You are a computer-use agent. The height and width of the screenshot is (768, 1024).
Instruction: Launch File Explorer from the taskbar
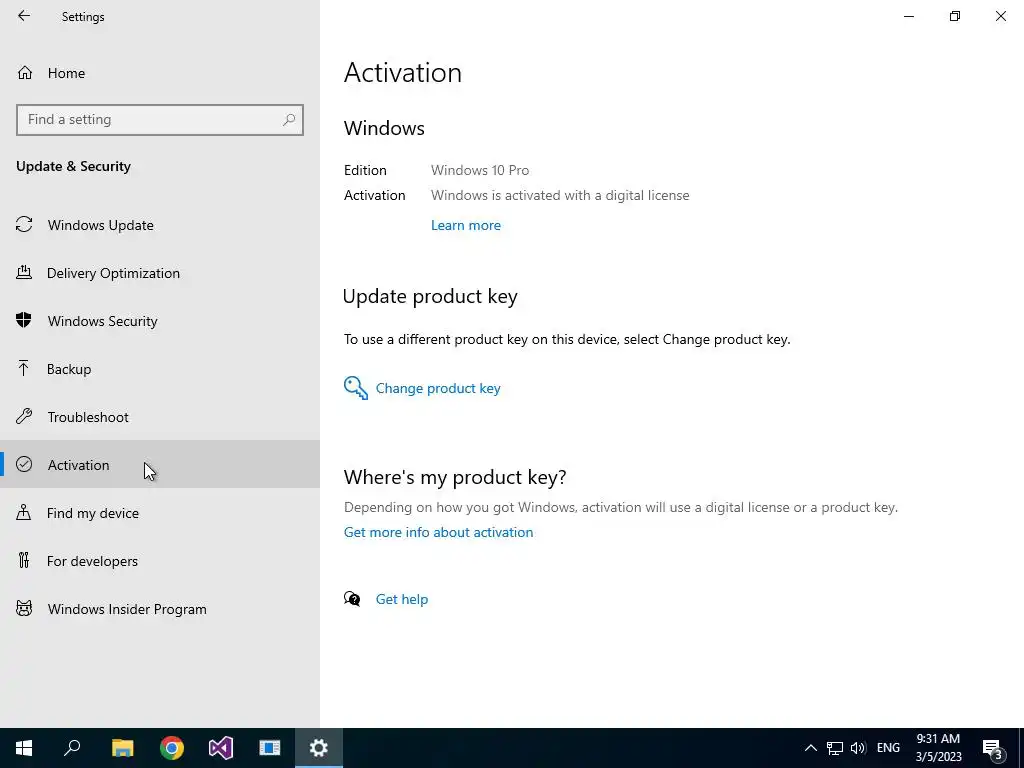click(x=123, y=748)
